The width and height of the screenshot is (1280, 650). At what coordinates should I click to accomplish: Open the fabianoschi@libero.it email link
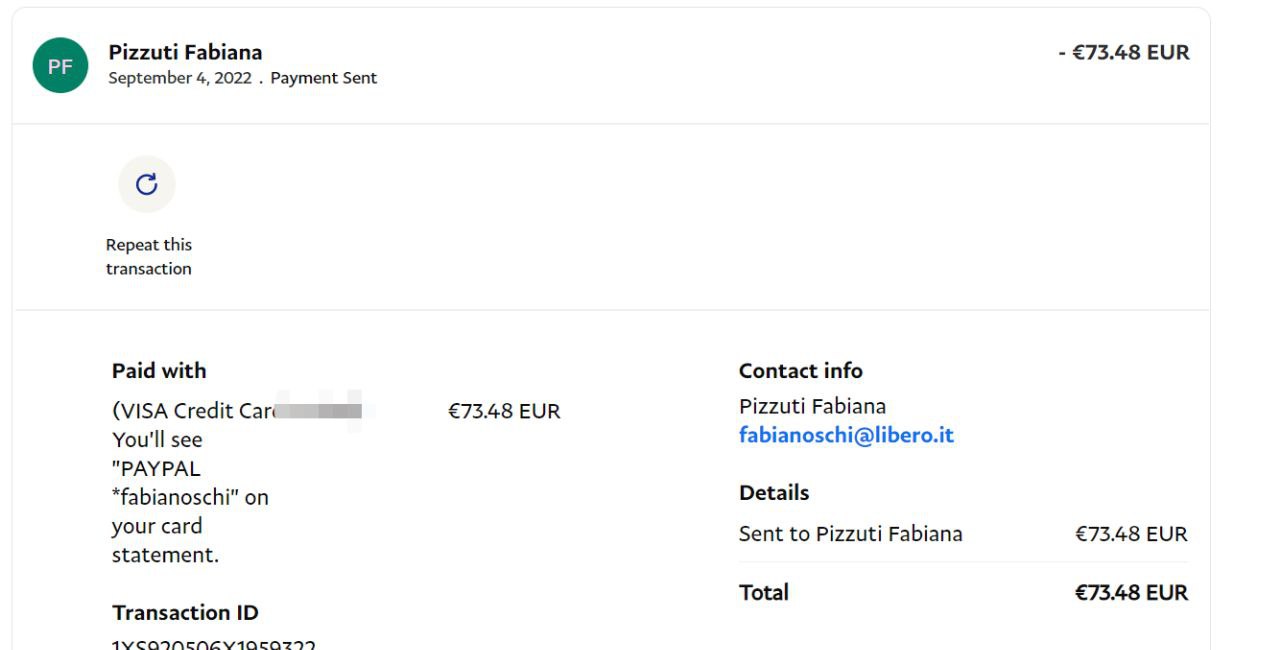click(846, 436)
